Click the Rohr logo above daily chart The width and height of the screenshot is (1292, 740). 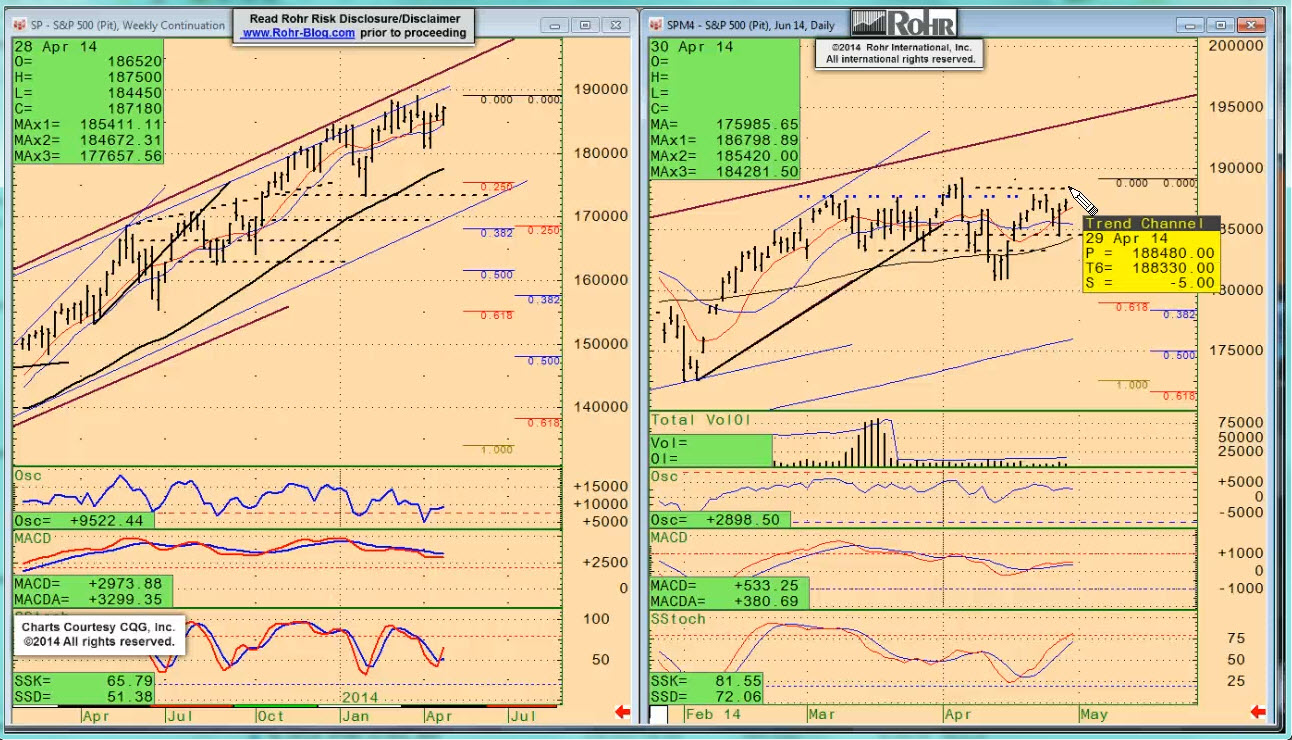click(x=903, y=23)
